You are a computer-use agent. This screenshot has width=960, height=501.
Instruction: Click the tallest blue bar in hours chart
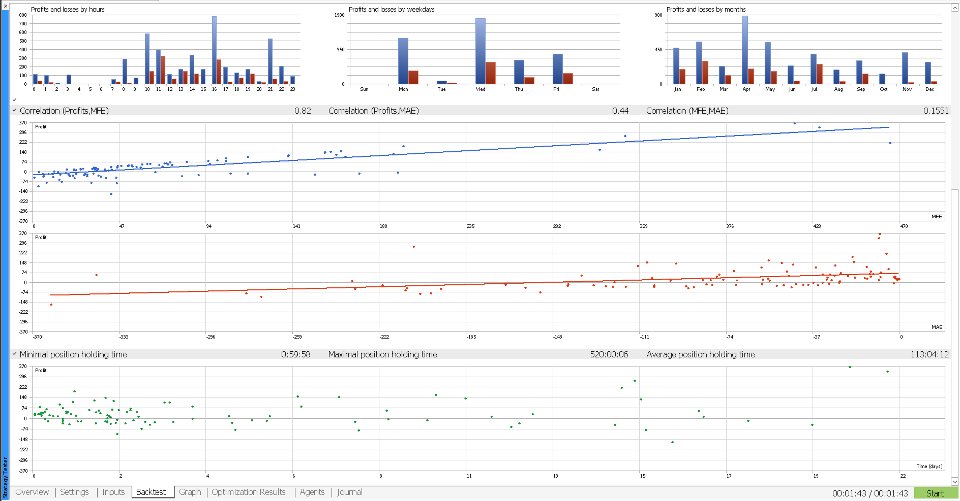coord(215,50)
